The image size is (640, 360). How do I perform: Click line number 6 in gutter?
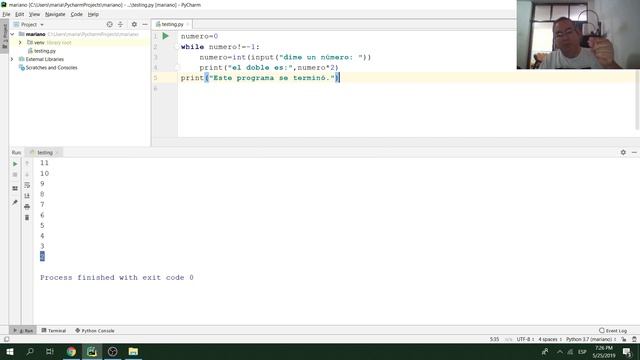156,88
